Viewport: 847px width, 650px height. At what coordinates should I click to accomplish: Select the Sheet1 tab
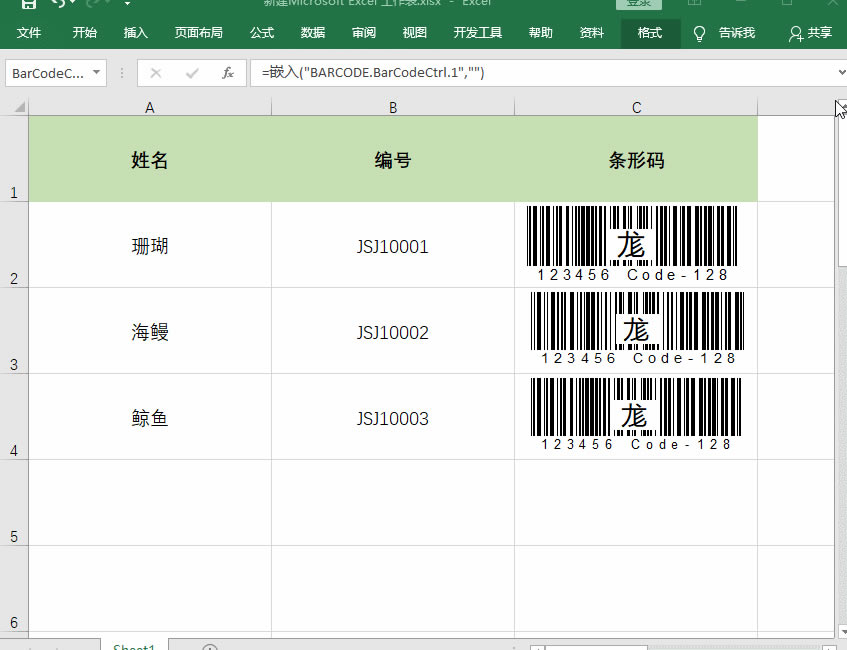click(133, 646)
